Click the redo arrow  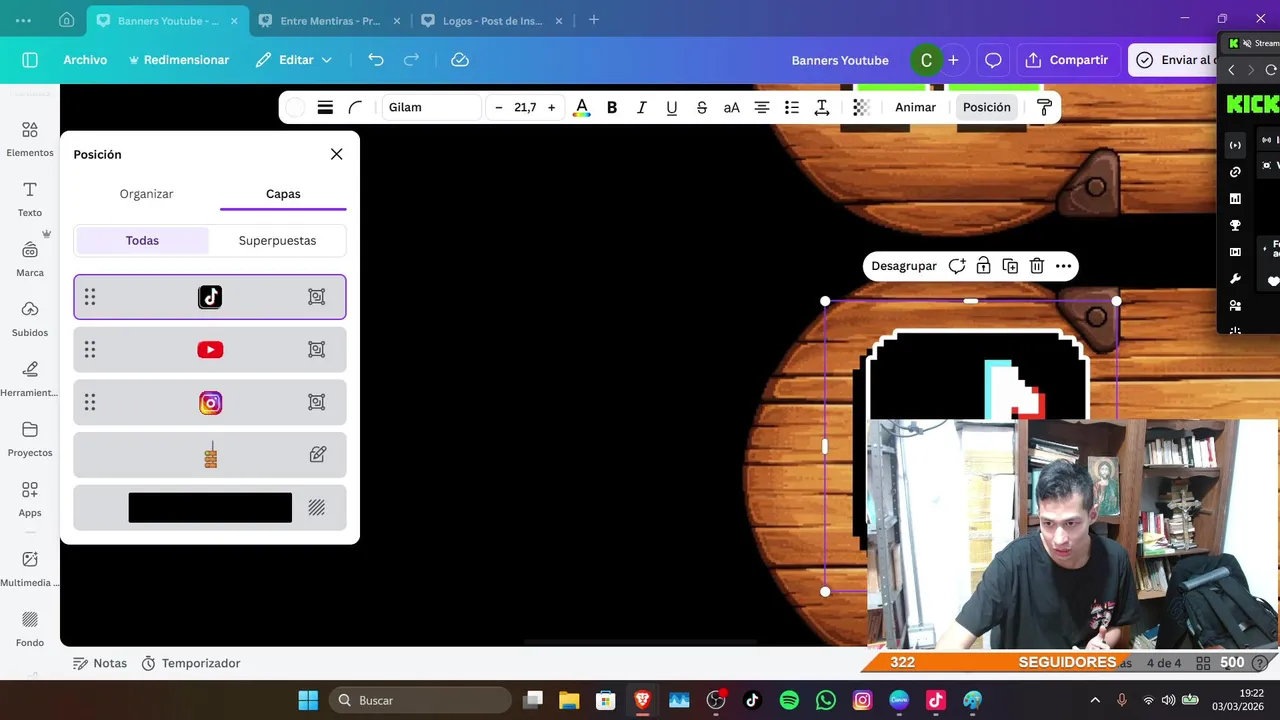411,60
